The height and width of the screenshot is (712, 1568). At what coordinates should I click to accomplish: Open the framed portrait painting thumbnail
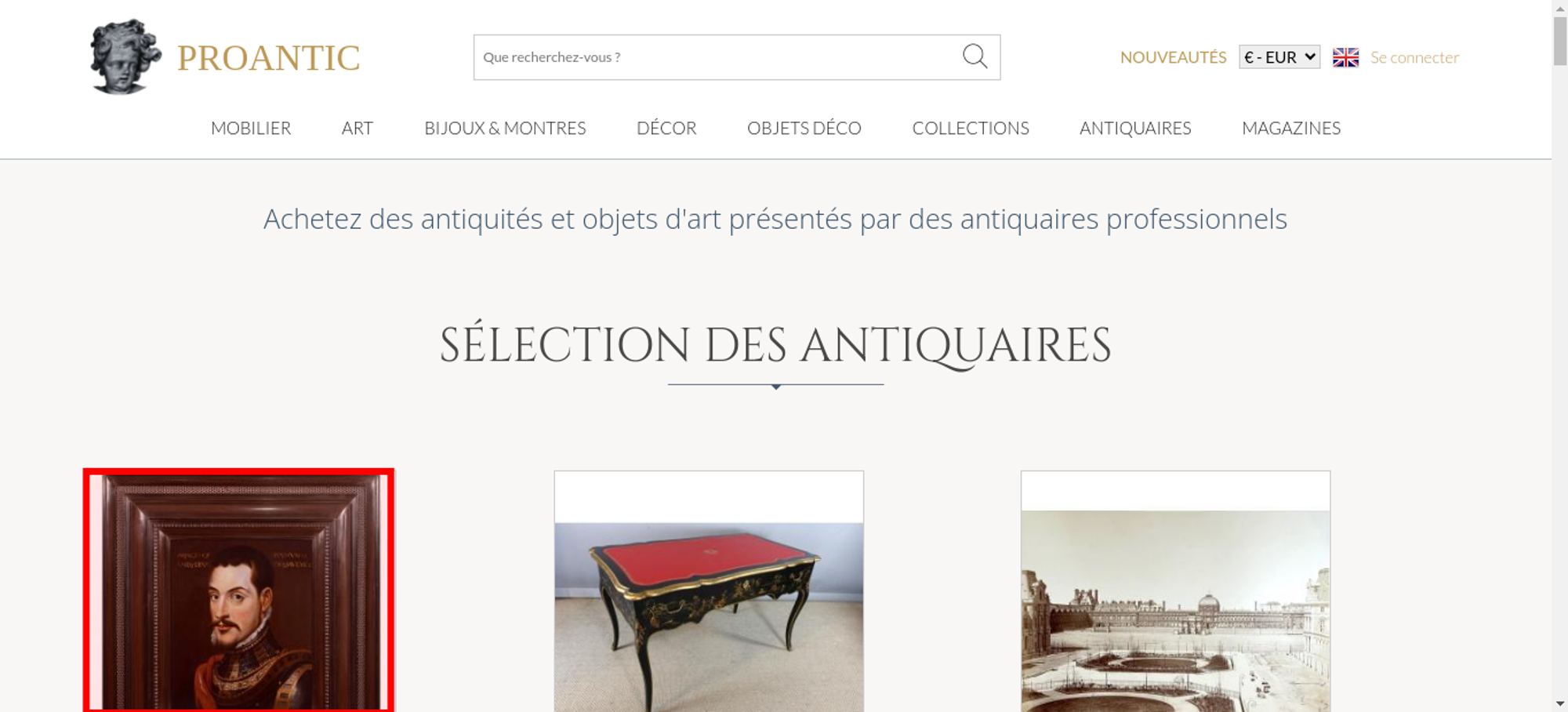click(x=239, y=590)
